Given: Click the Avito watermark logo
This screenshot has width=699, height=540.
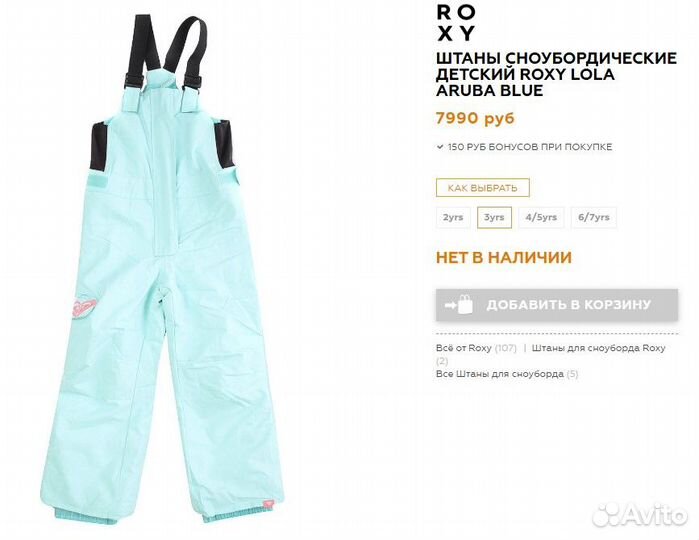Looking at the screenshot, I should pos(640,515).
